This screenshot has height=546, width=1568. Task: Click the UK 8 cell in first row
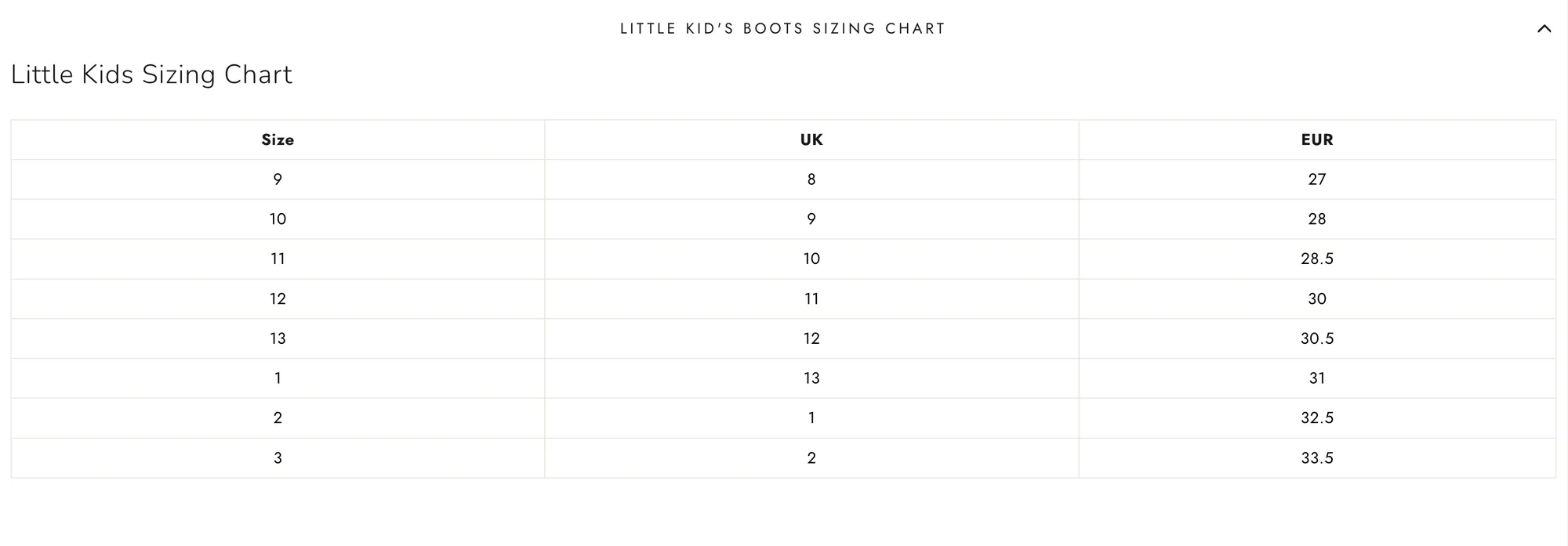(811, 179)
